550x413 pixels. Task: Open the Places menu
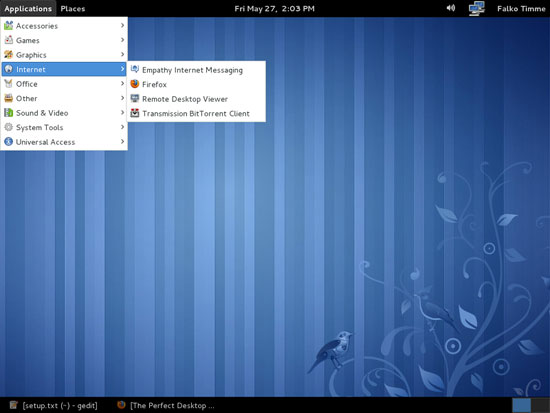tap(73, 8)
